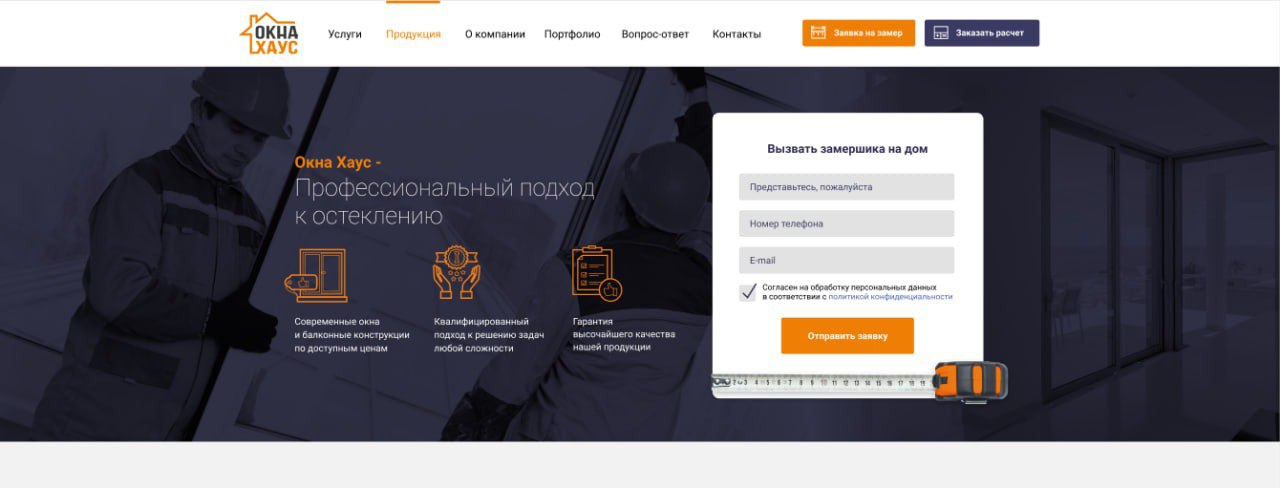The height and width of the screenshot is (488, 1280).
Task: Click the clipboard with thumbs-up icon
Action: point(597,273)
